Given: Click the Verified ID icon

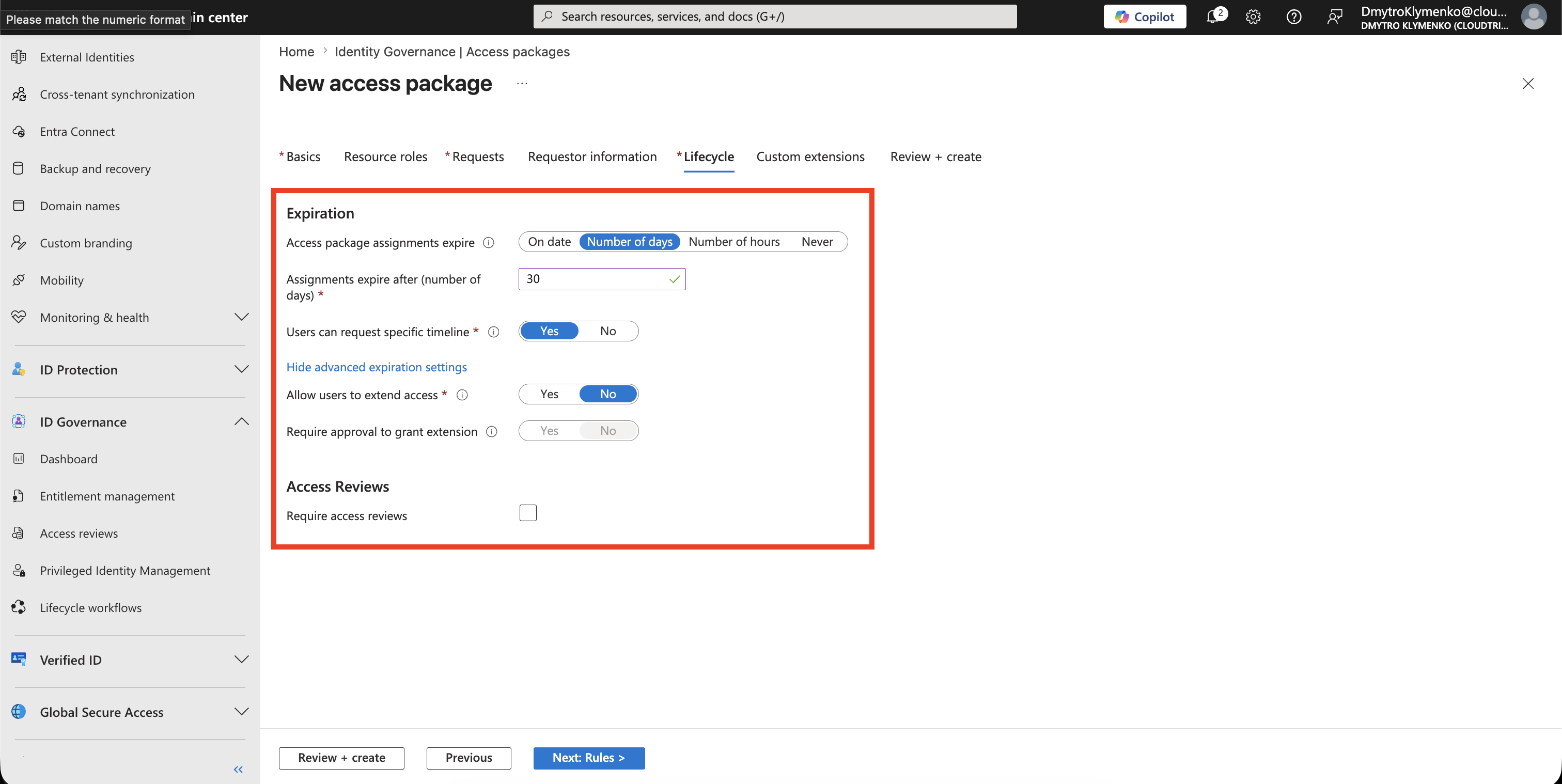Looking at the screenshot, I should point(19,659).
